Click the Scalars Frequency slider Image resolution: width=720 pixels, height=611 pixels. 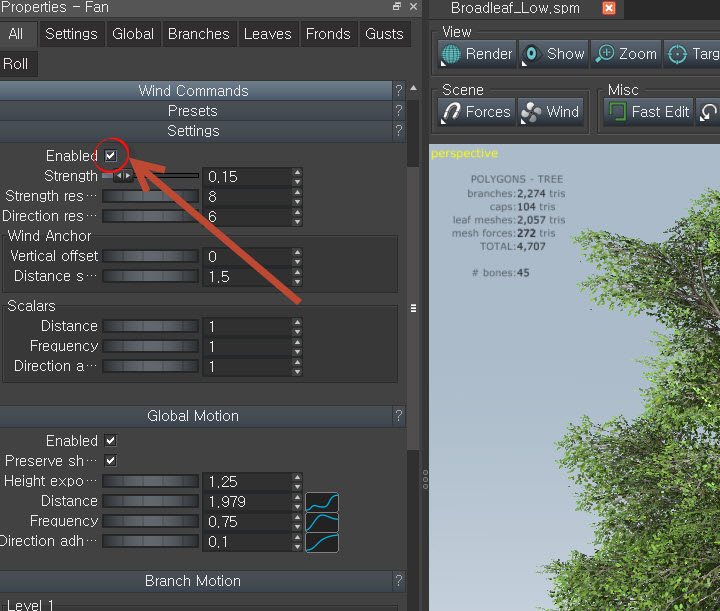click(x=150, y=346)
